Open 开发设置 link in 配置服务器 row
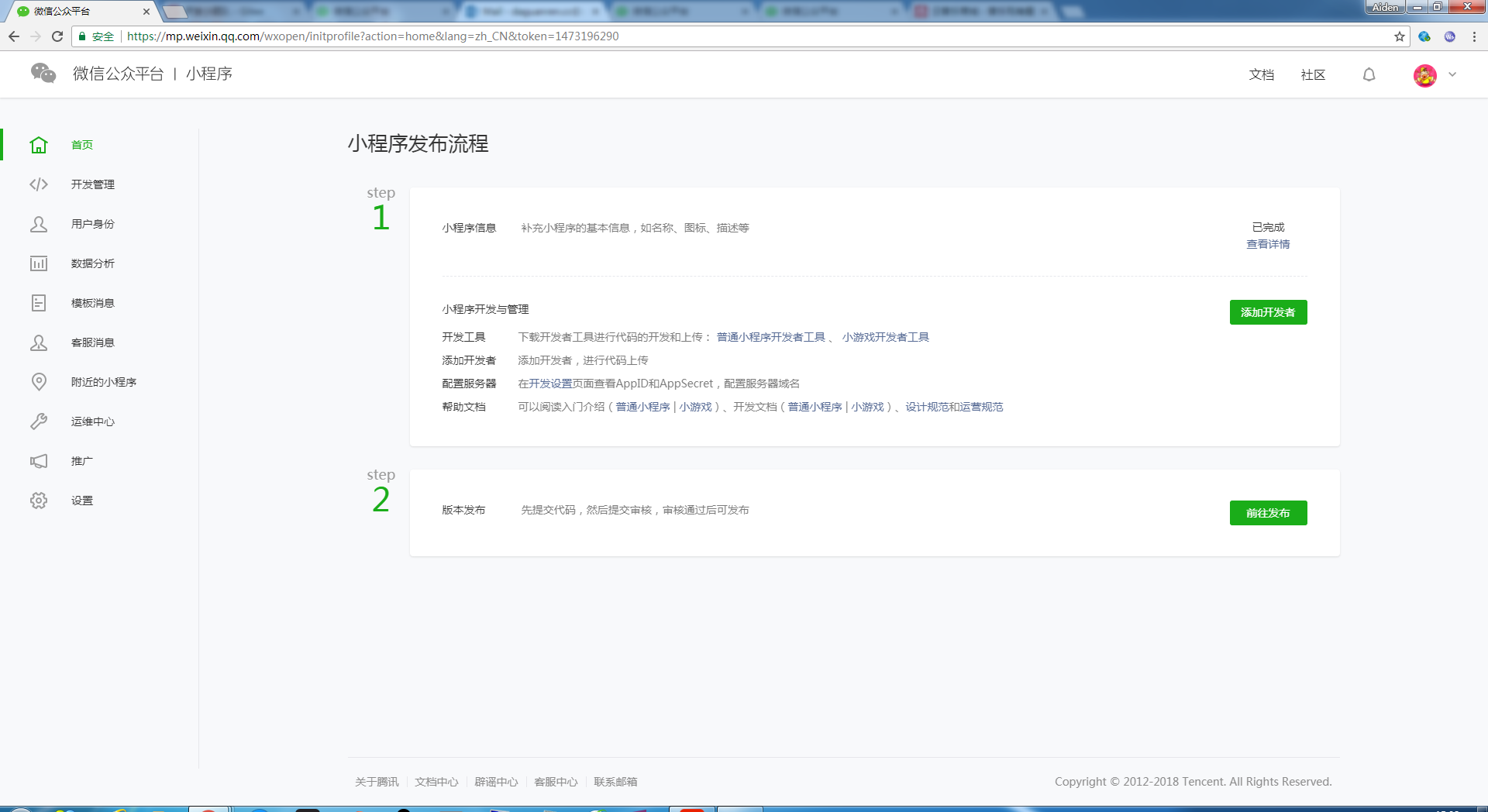The height and width of the screenshot is (812, 1488). [x=550, y=384]
